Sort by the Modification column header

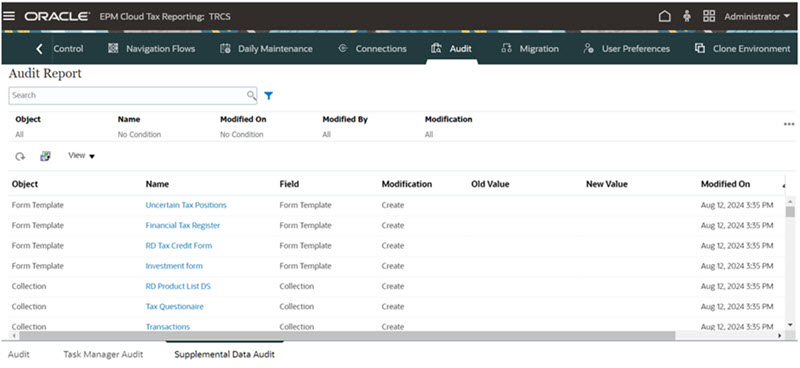(407, 184)
